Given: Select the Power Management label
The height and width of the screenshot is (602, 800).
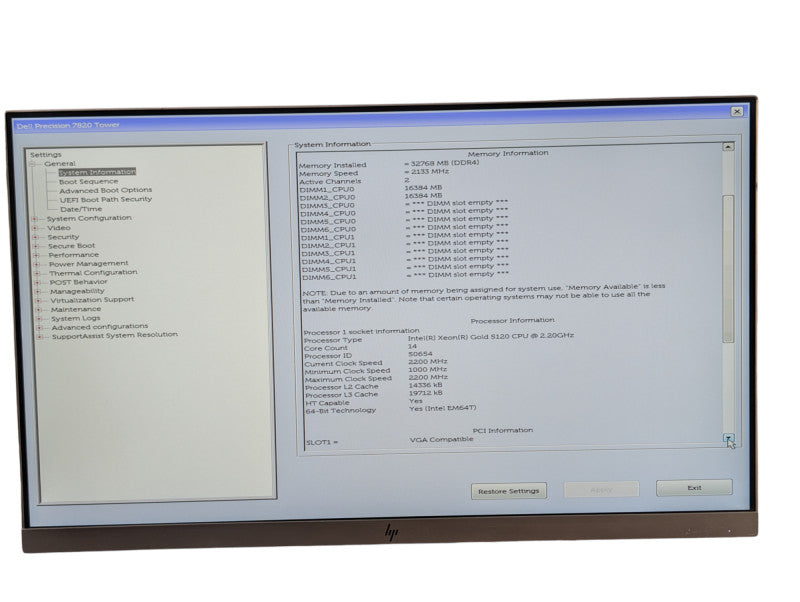Looking at the screenshot, I should pyautogui.click(x=89, y=263).
